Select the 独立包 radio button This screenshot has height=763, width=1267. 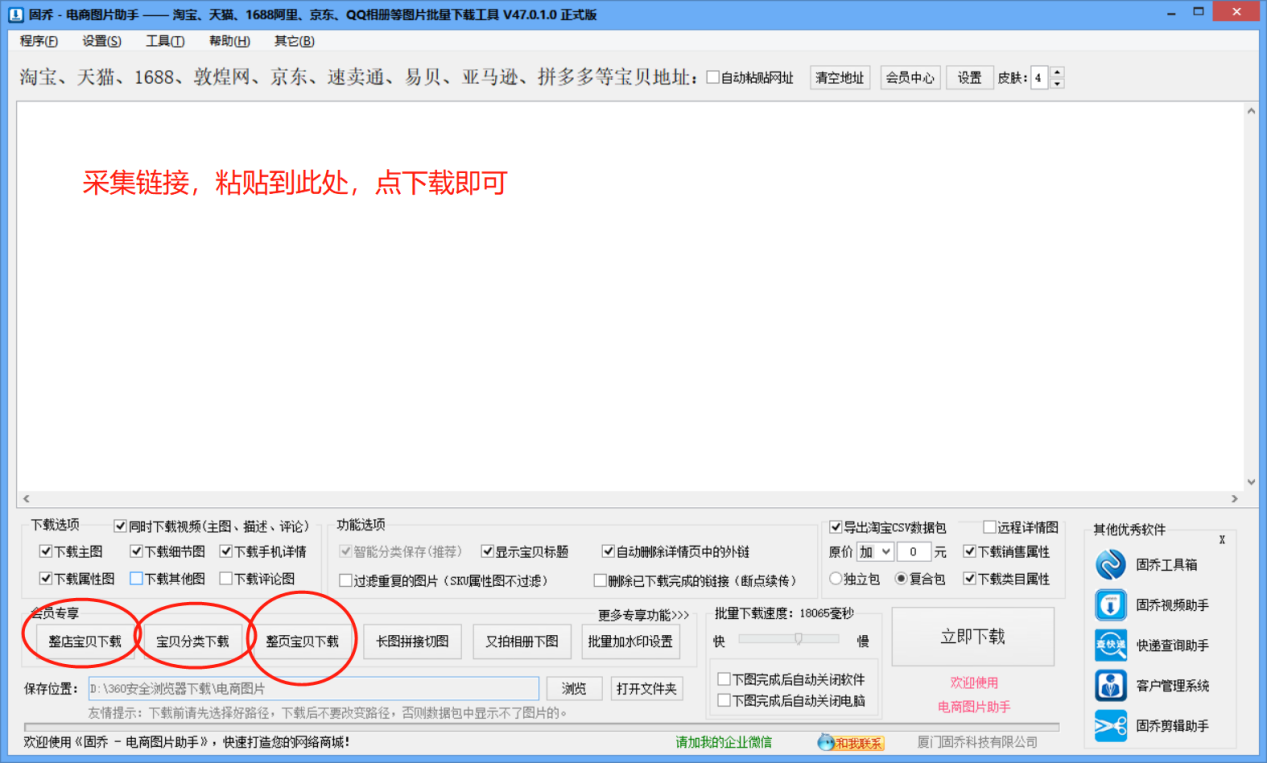[x=836, y=578]
